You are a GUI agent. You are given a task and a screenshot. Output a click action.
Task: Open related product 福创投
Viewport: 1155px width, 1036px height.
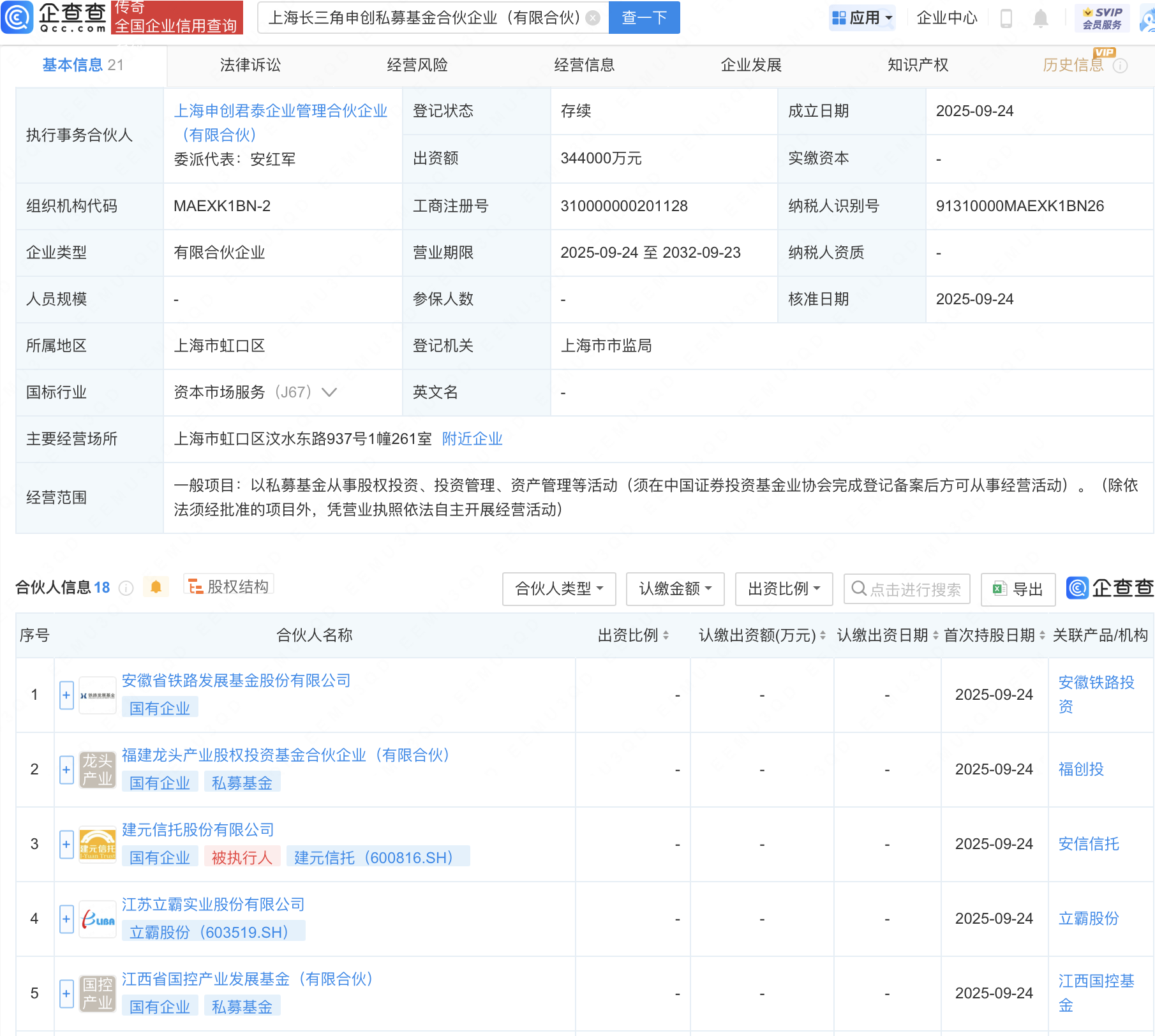[x=1081, y=769]
